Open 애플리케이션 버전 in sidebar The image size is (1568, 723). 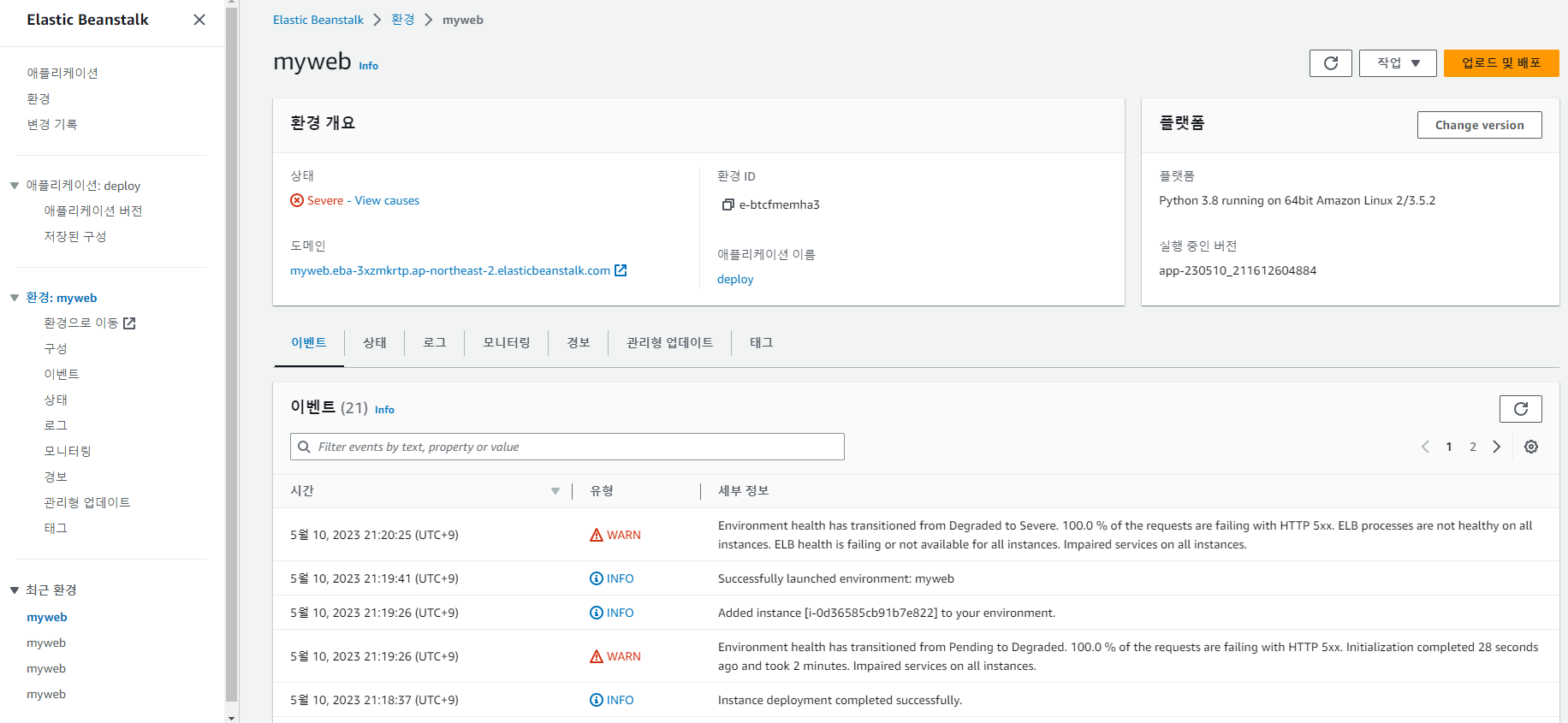pyautogui.click(x=93, y=210)
